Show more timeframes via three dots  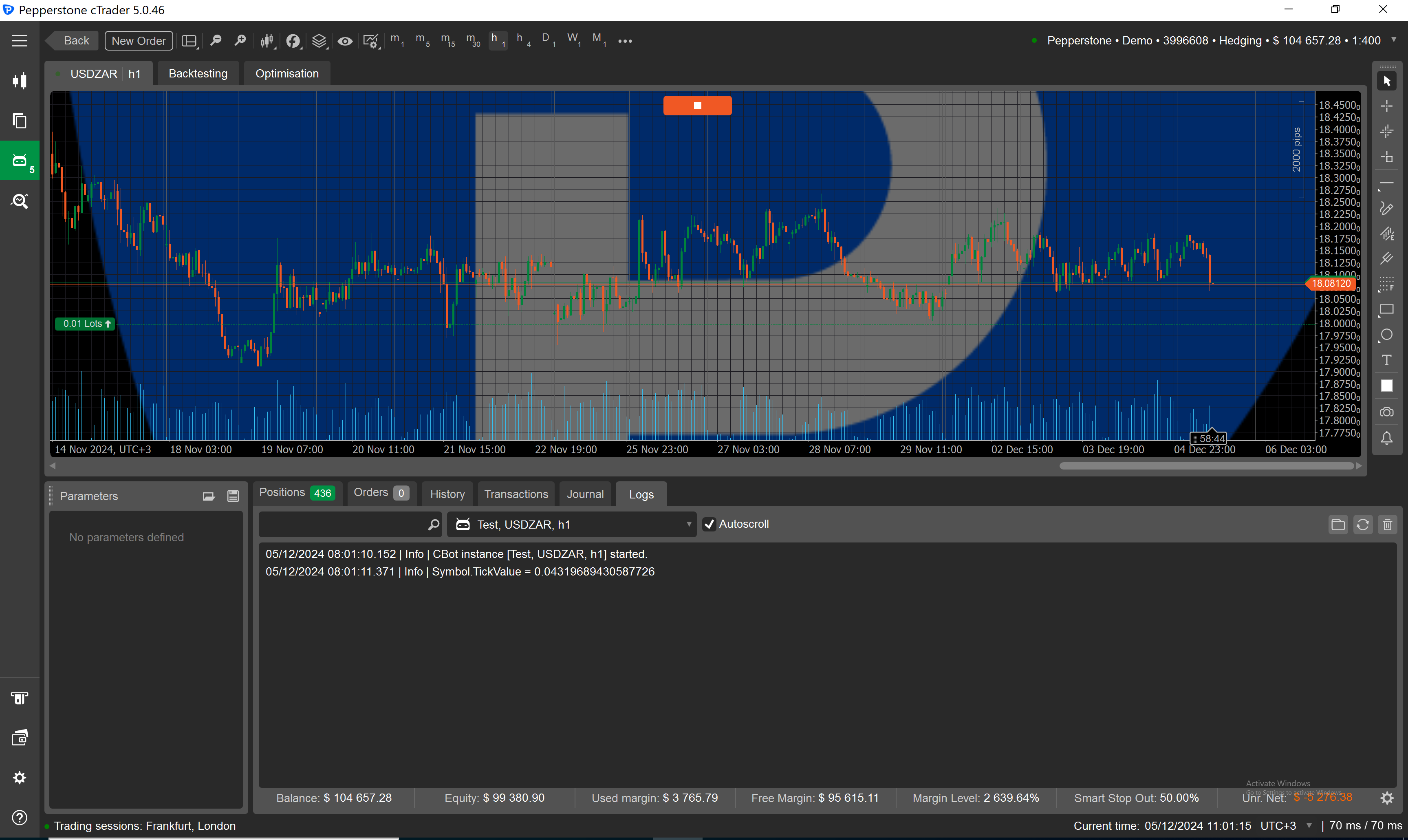(625, 41)
